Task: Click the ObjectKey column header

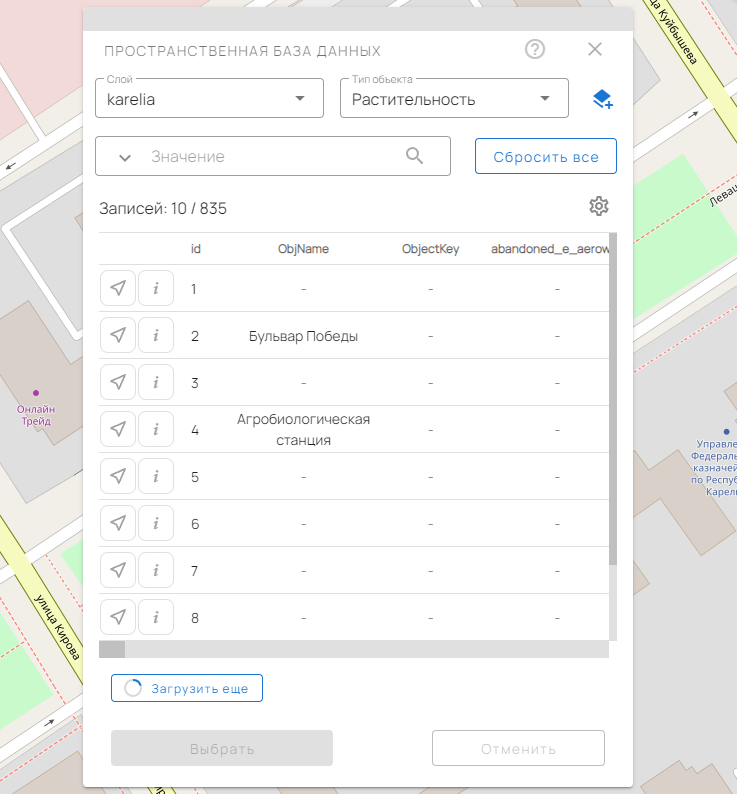Action: [x=430, y=249]
